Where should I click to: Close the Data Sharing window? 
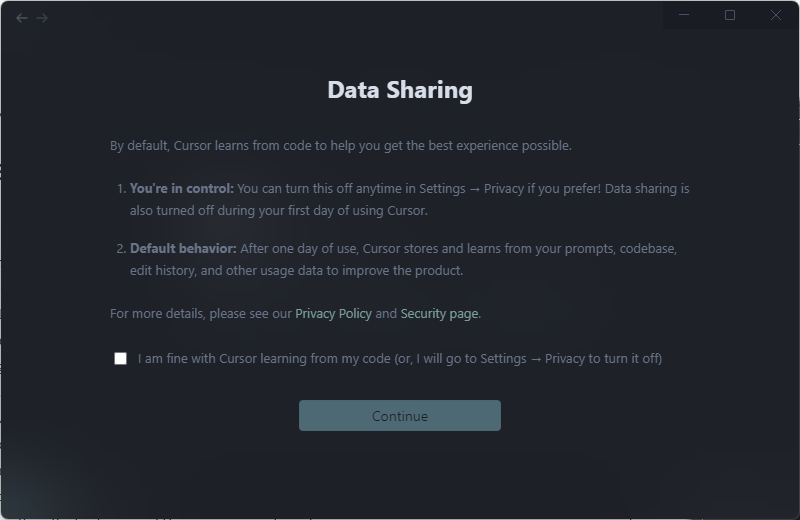(x=776, y=15)
